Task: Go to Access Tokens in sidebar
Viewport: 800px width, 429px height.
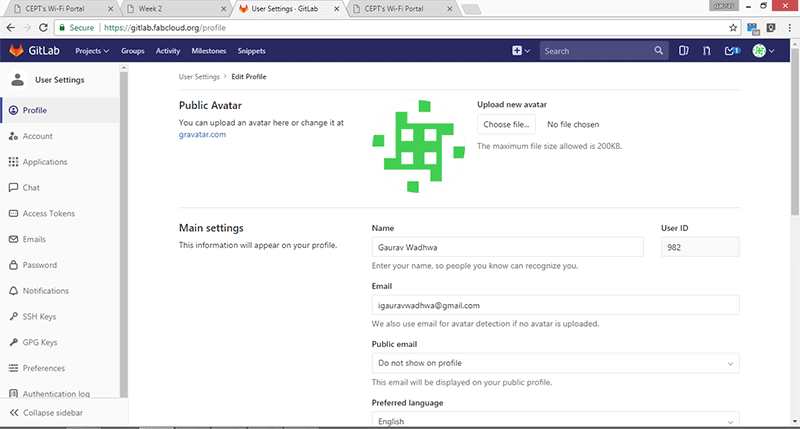Action: click(48, 214)
